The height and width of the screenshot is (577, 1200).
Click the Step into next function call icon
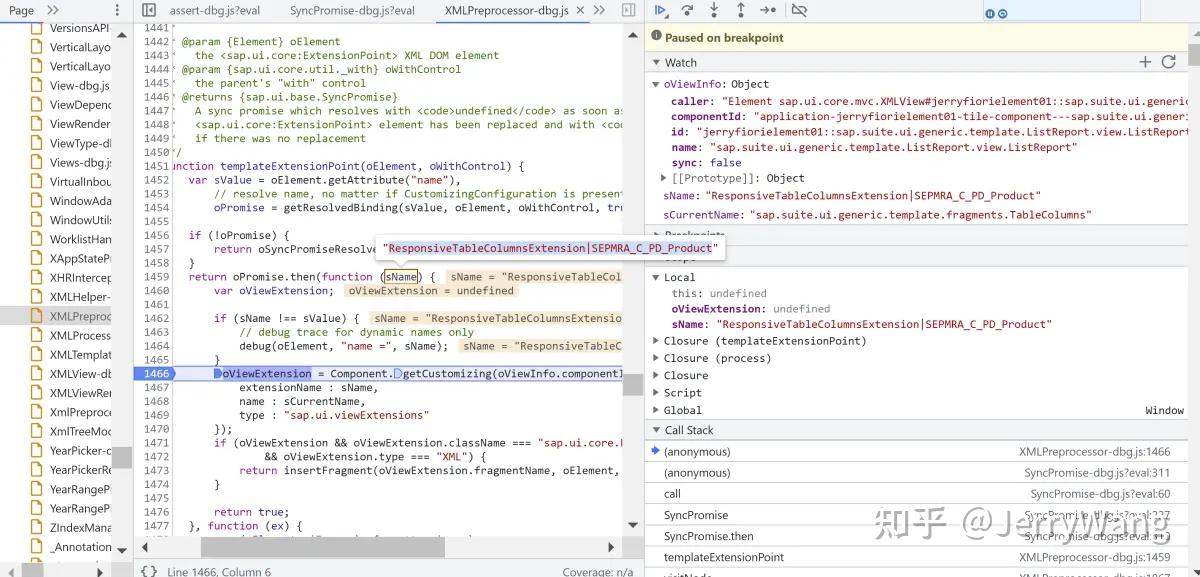point(715,10)
